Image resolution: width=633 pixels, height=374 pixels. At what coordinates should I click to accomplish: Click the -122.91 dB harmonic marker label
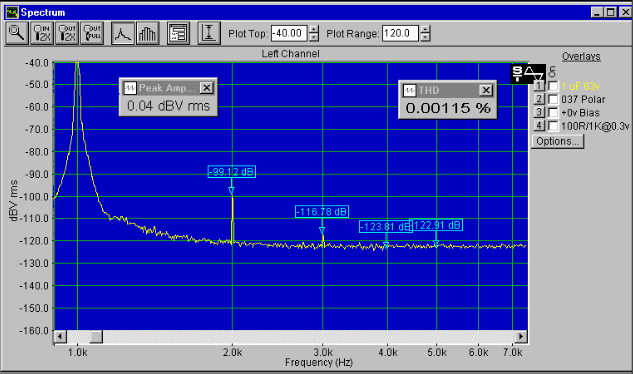click(x=437, y=225)
